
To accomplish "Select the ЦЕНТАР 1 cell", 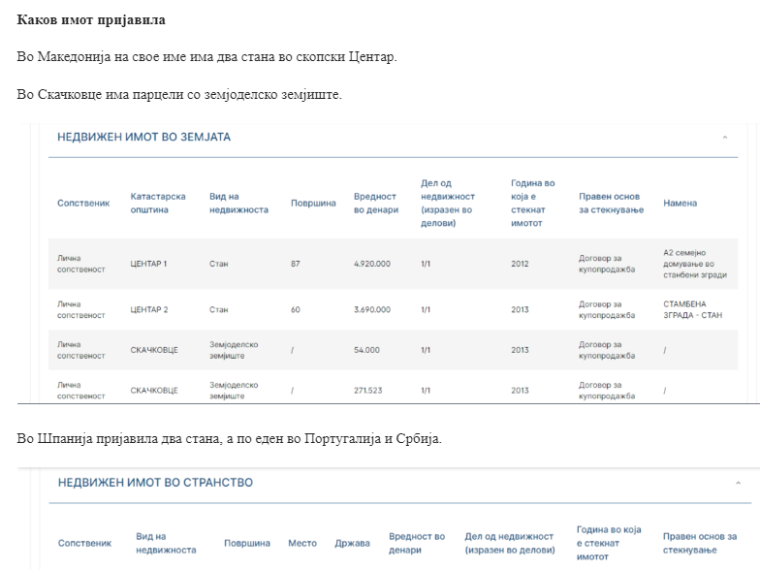I will tap(148, 264).
